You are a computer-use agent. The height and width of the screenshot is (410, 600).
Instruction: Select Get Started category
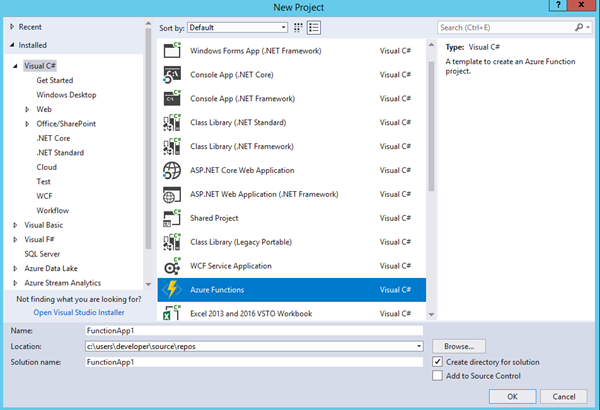55,80
